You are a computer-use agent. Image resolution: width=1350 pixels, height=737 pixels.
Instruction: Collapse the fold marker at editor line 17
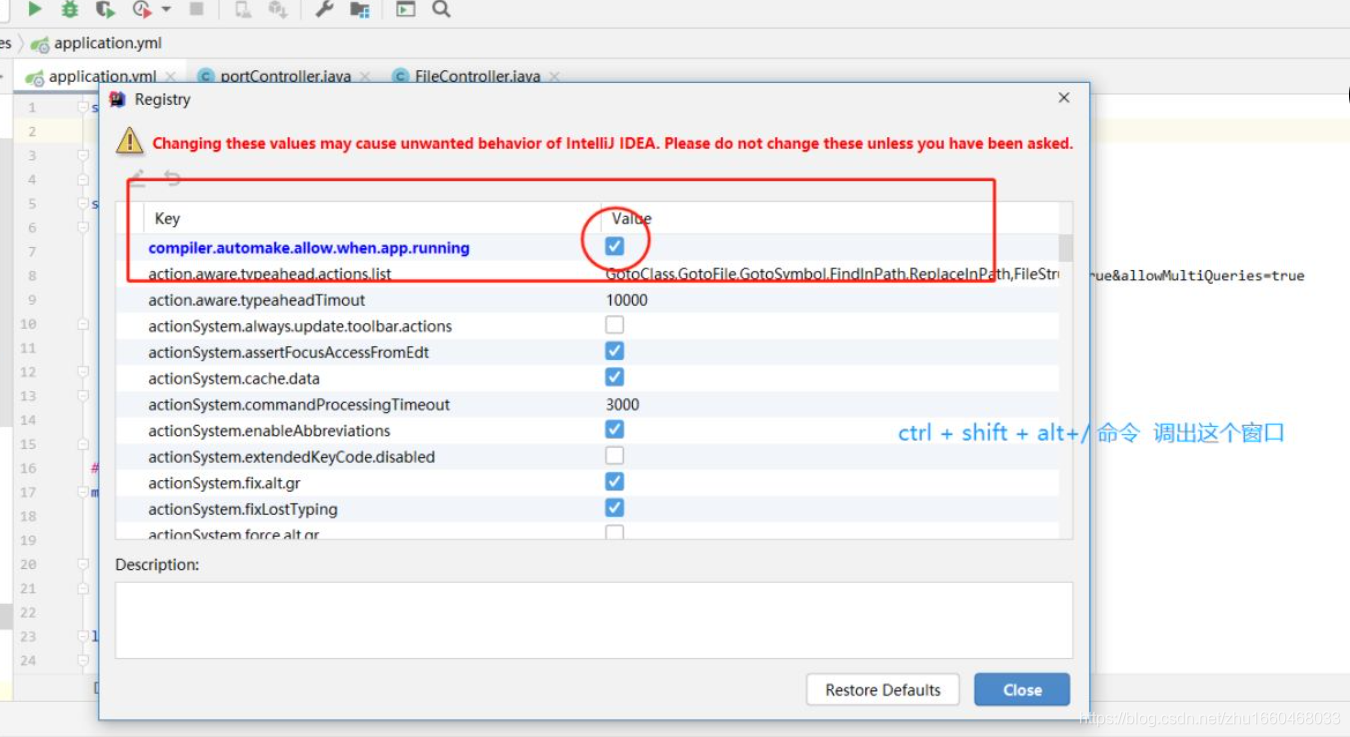(x=83, y=492)
